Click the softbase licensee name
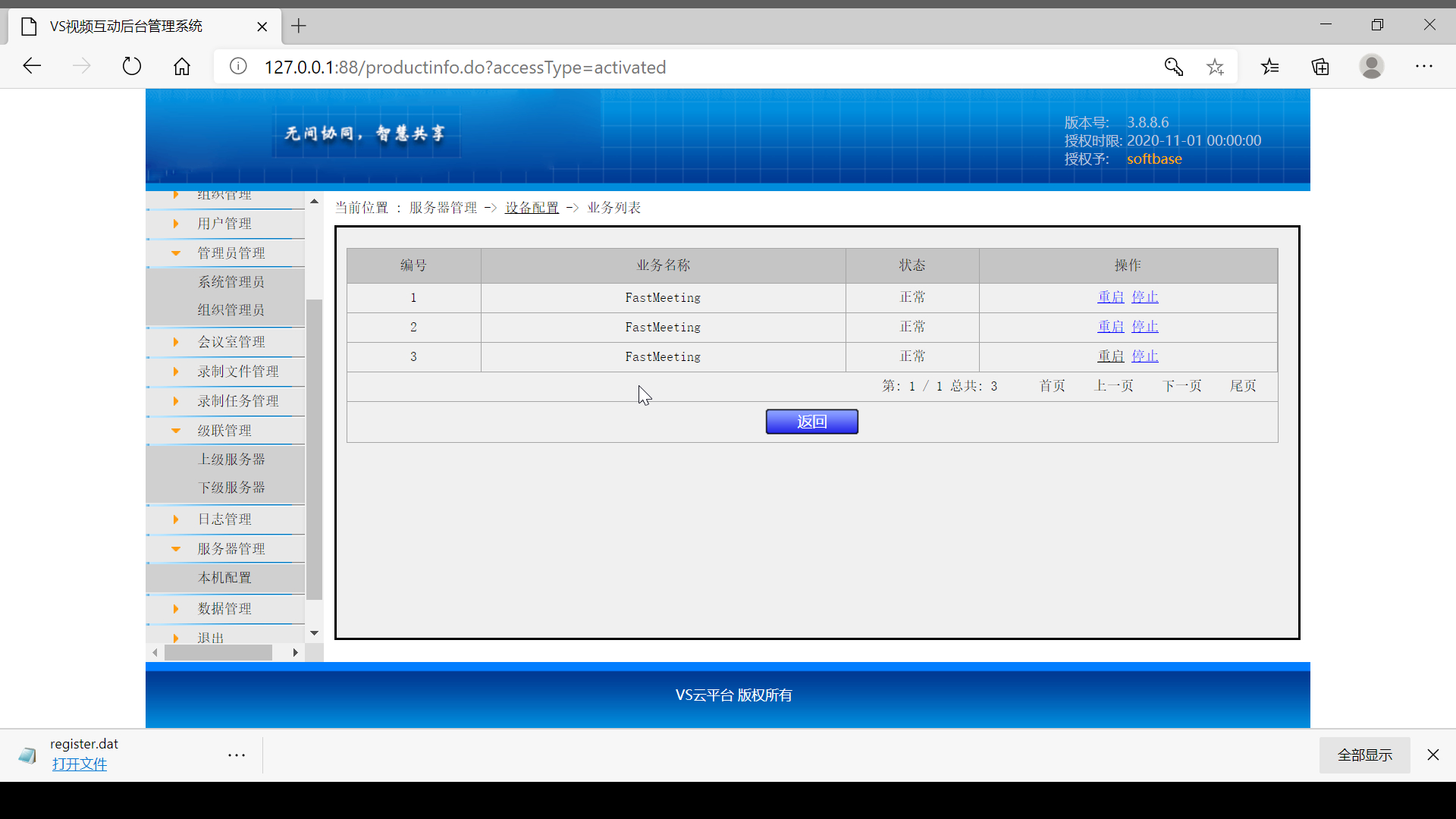Screen dimensions: 1456x819 1154,159
